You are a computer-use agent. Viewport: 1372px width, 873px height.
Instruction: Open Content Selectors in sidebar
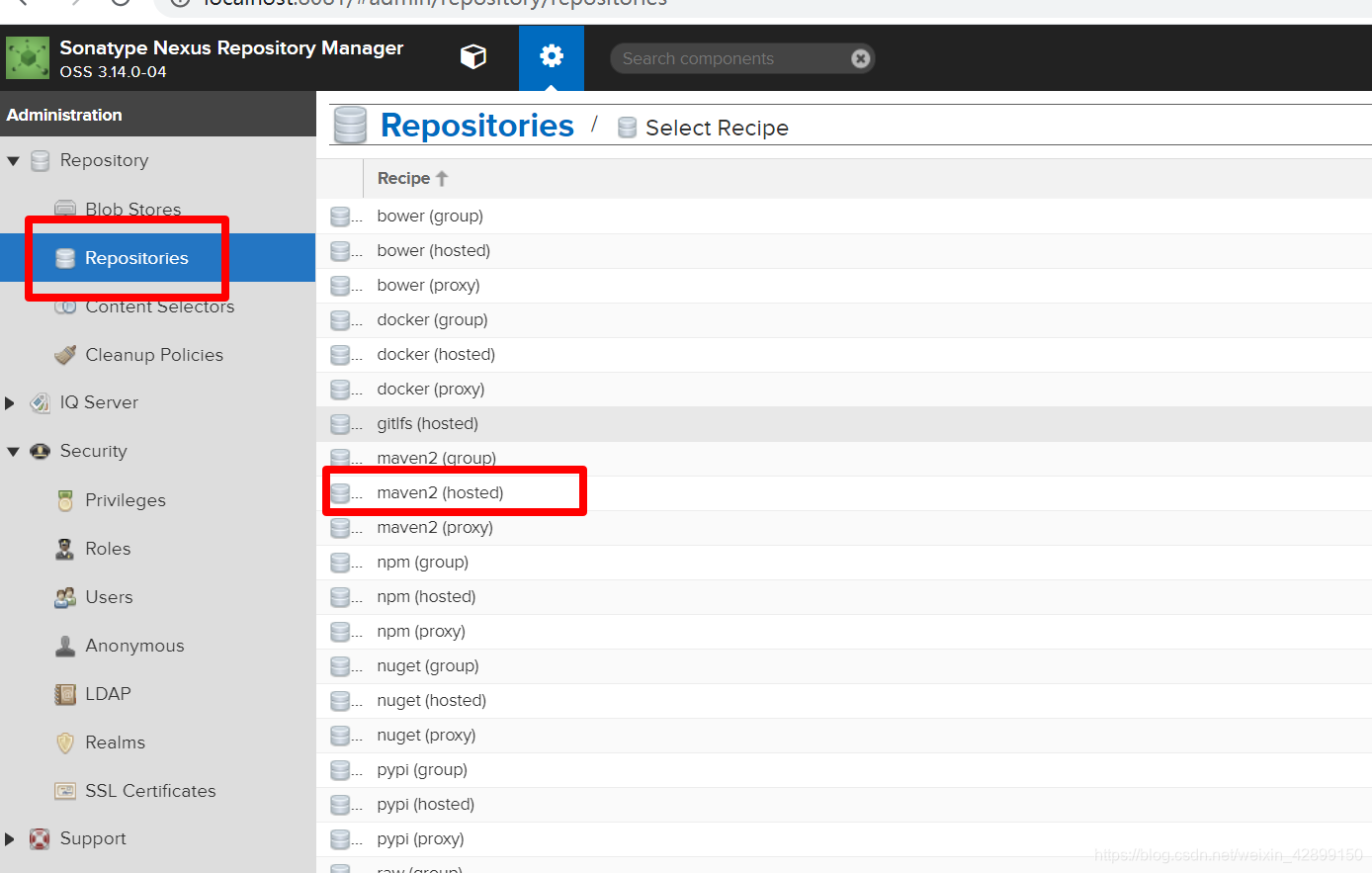159,306
